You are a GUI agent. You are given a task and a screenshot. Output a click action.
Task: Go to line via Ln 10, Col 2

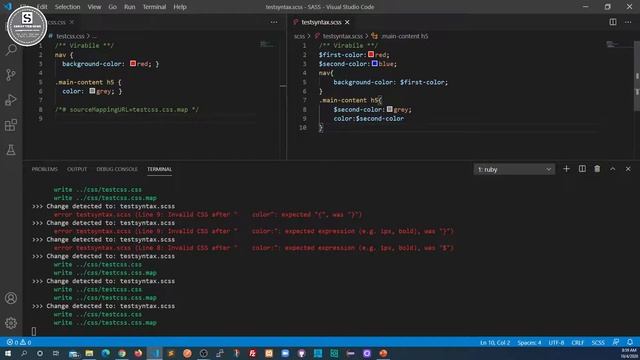click(x=495, y=342)
